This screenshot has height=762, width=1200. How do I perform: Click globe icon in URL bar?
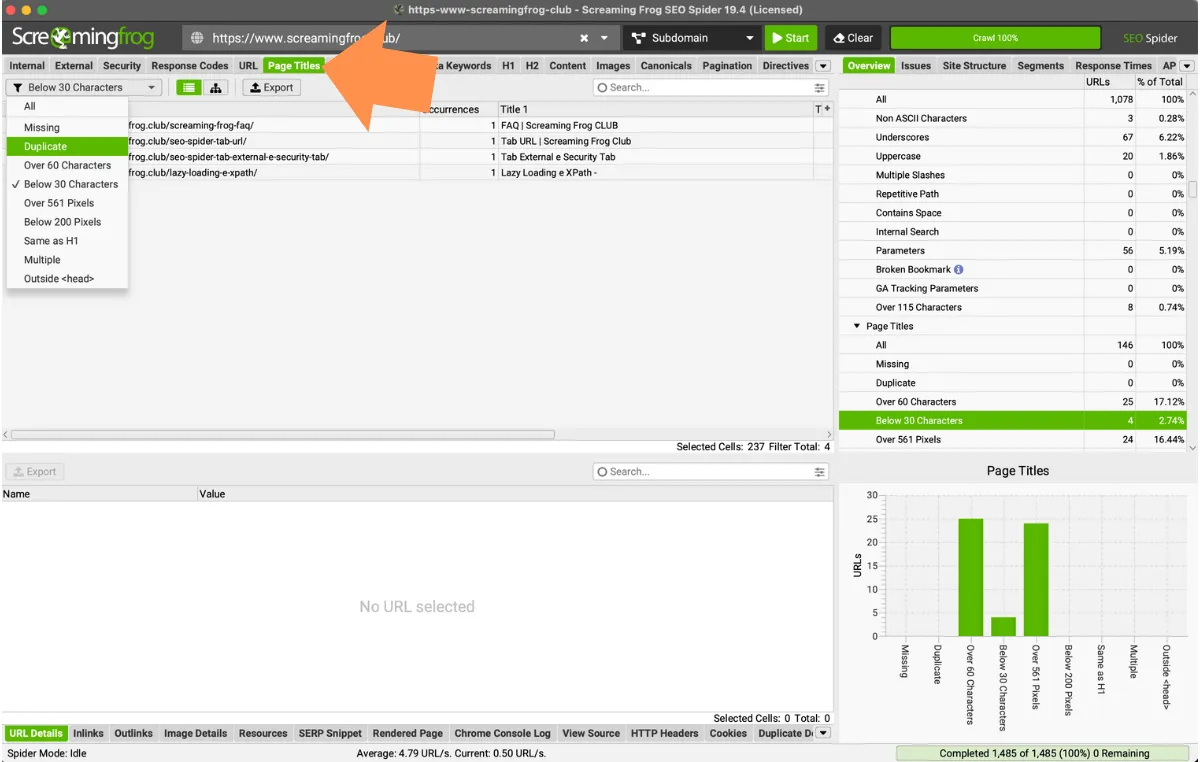[x=197, y=38]
